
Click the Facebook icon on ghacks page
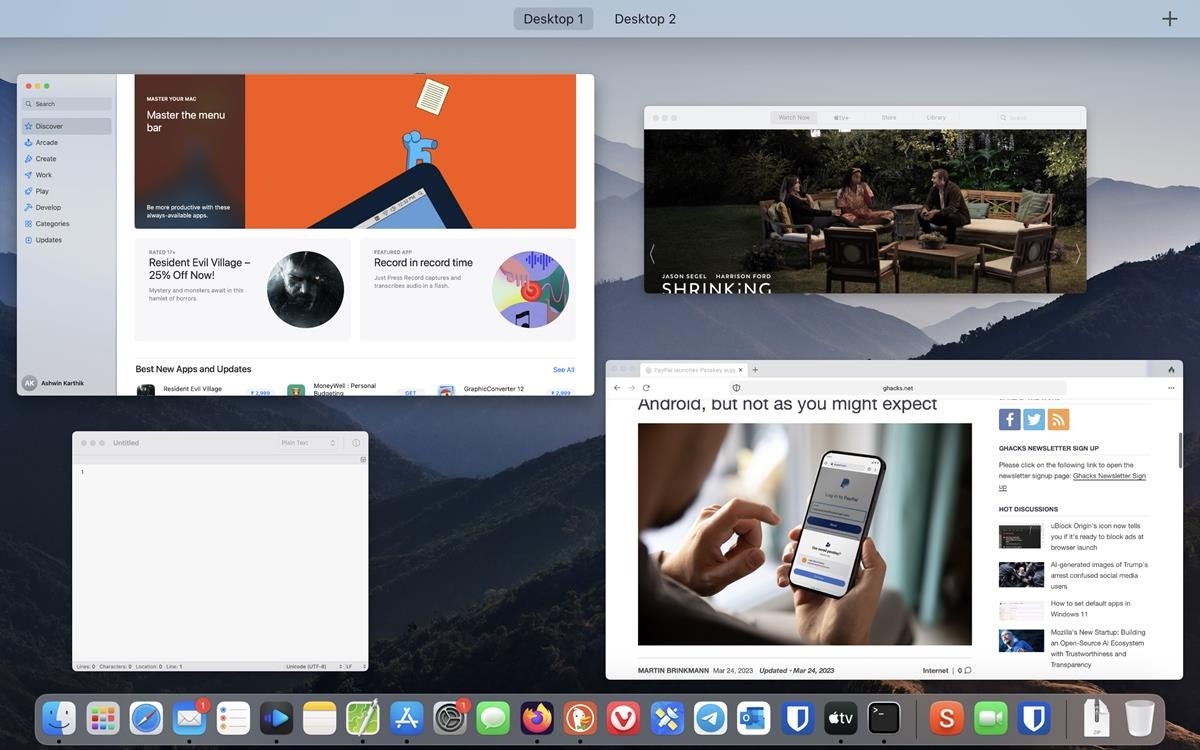click(x=1009, y=420)
